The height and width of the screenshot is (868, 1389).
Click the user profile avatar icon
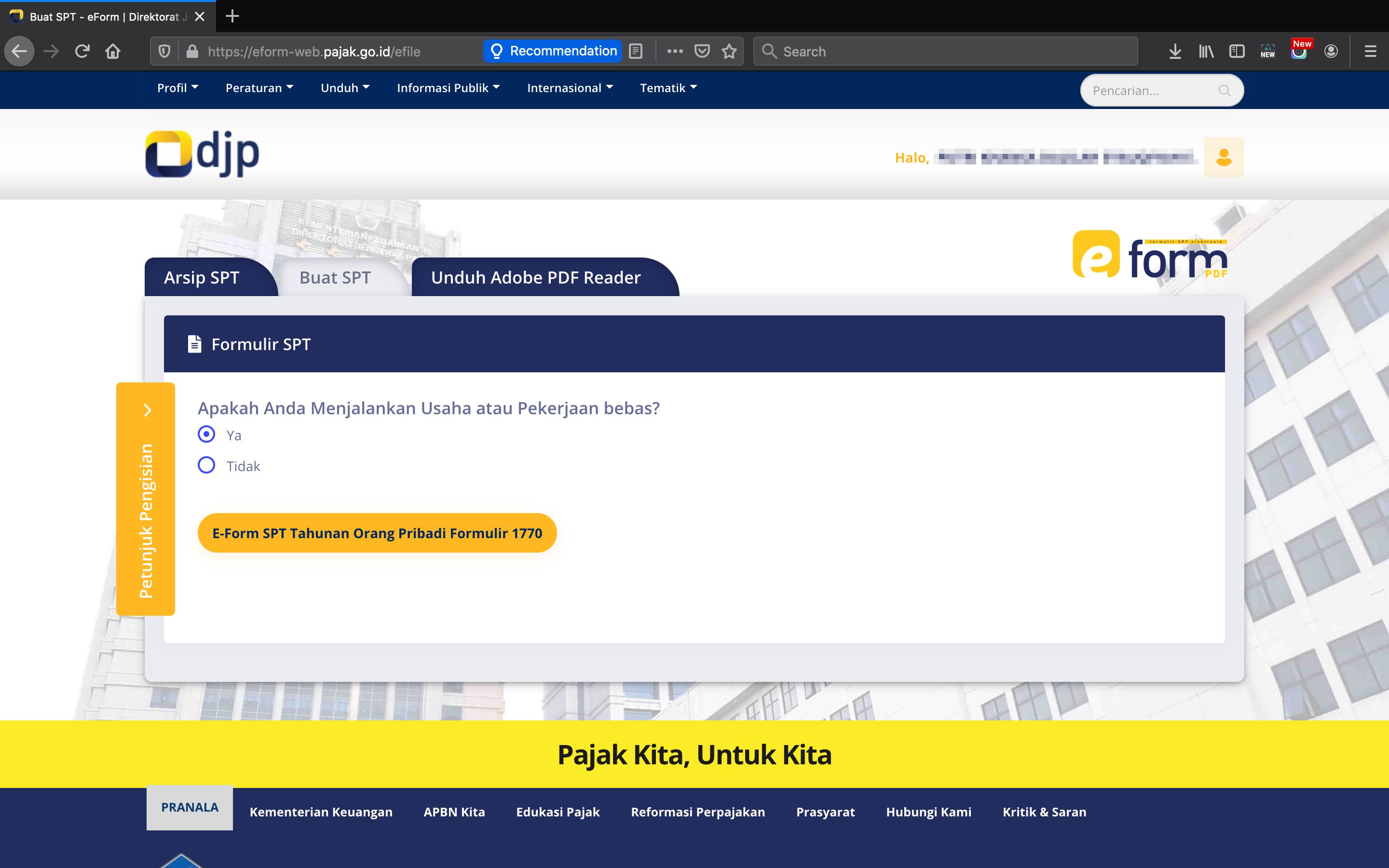[x=1223, y=157]
